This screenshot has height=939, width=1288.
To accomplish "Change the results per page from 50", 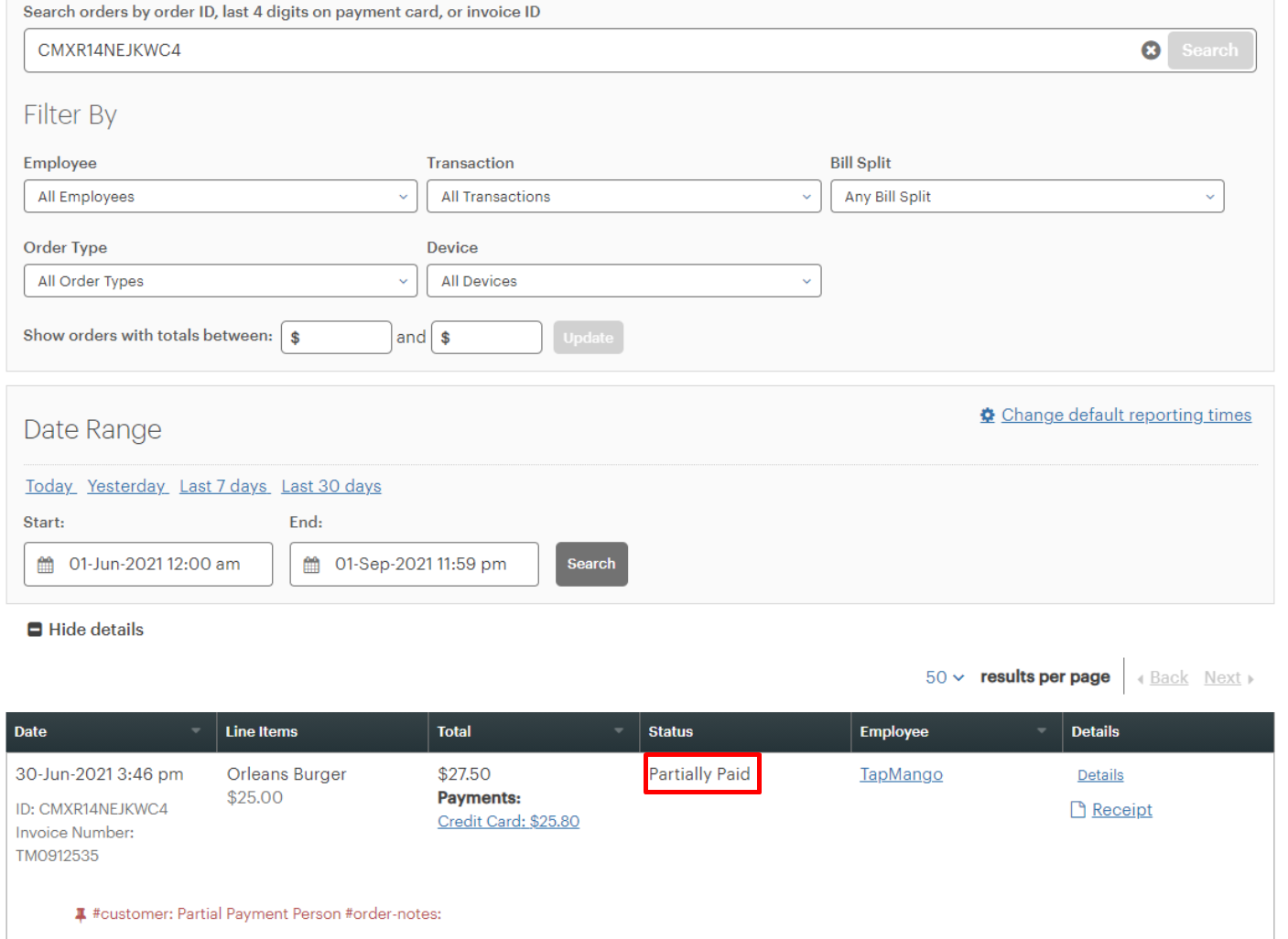I will (x=944, y=677).
